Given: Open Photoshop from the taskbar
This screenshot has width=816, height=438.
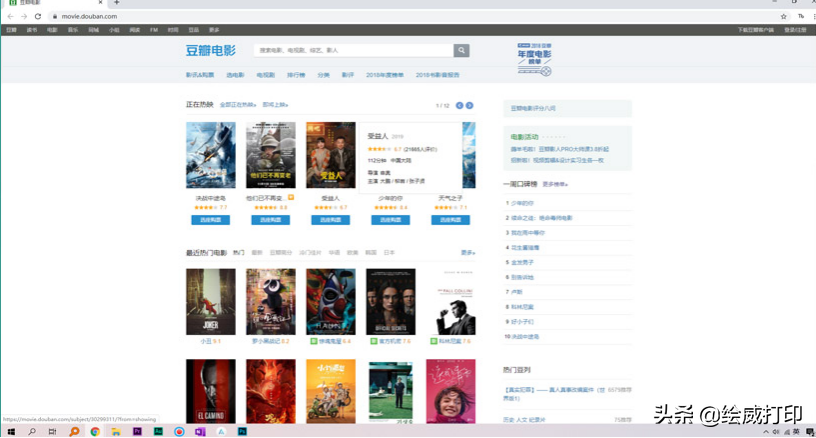Looking at the screenshot, I should pyautogui.click(x=242, y=432).
